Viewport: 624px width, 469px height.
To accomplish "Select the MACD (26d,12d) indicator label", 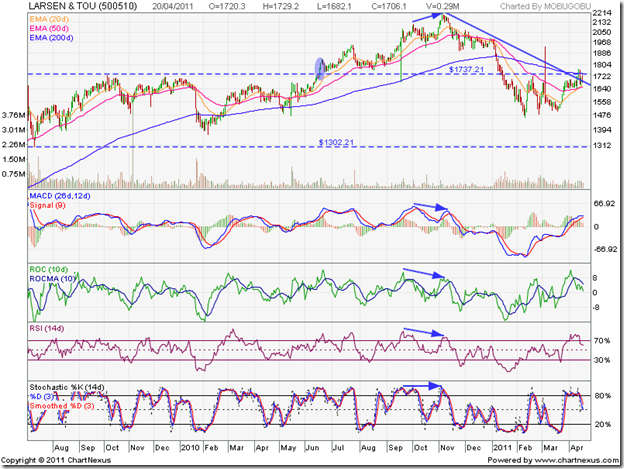I will tap(60, 196).
